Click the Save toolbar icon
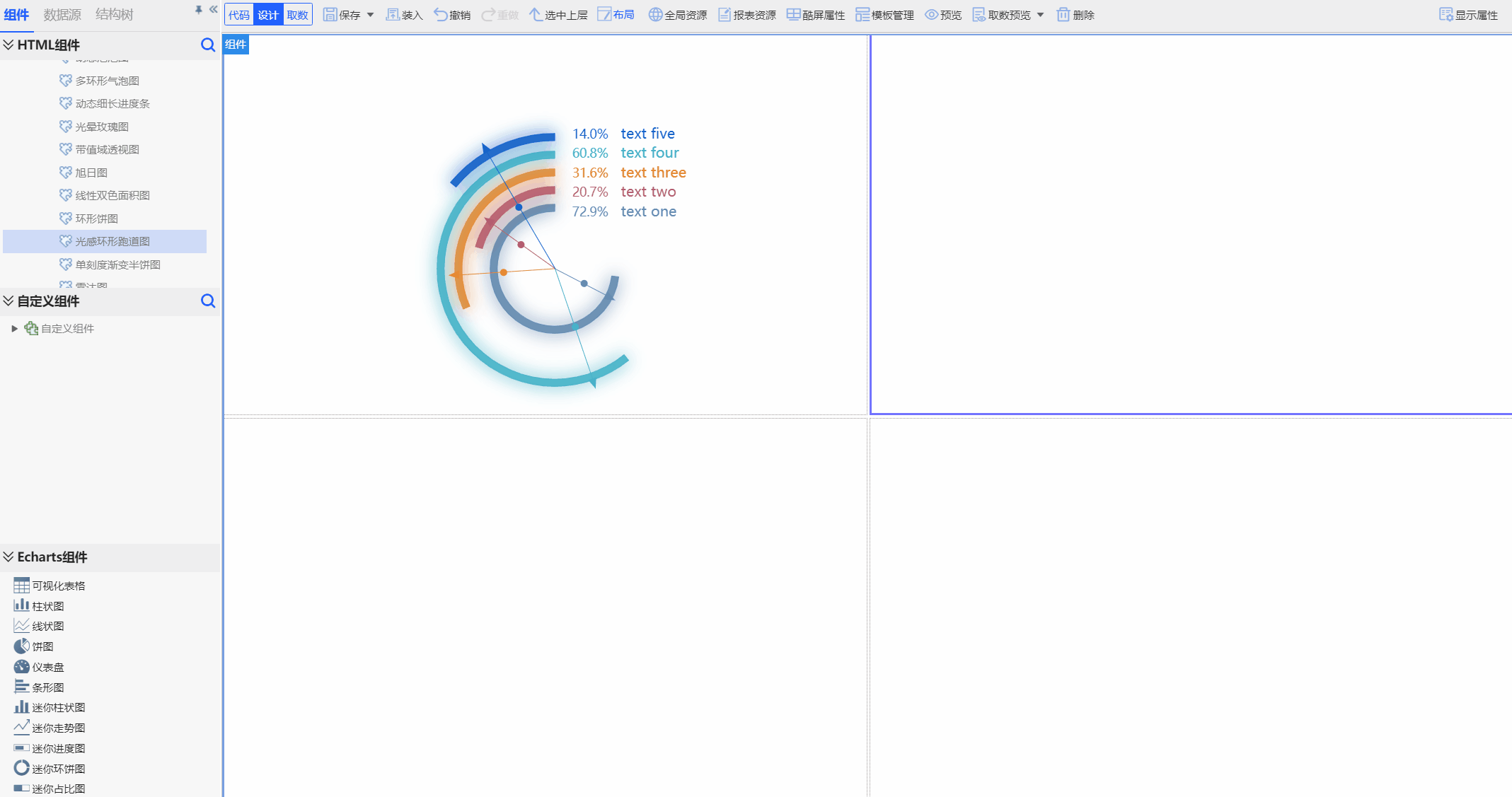Screen dimensions: 1512x797 (x=330, y=15)
